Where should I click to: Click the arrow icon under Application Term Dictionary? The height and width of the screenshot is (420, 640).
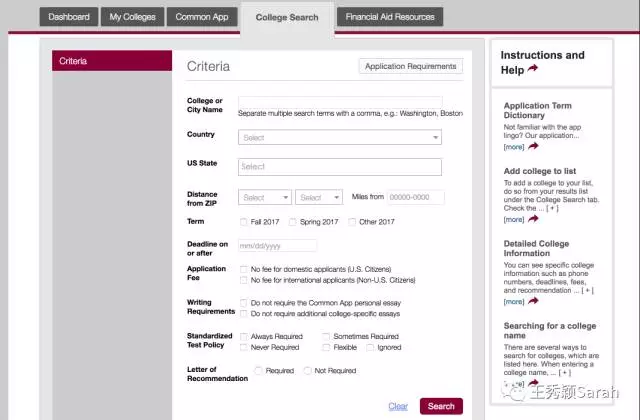533,146
